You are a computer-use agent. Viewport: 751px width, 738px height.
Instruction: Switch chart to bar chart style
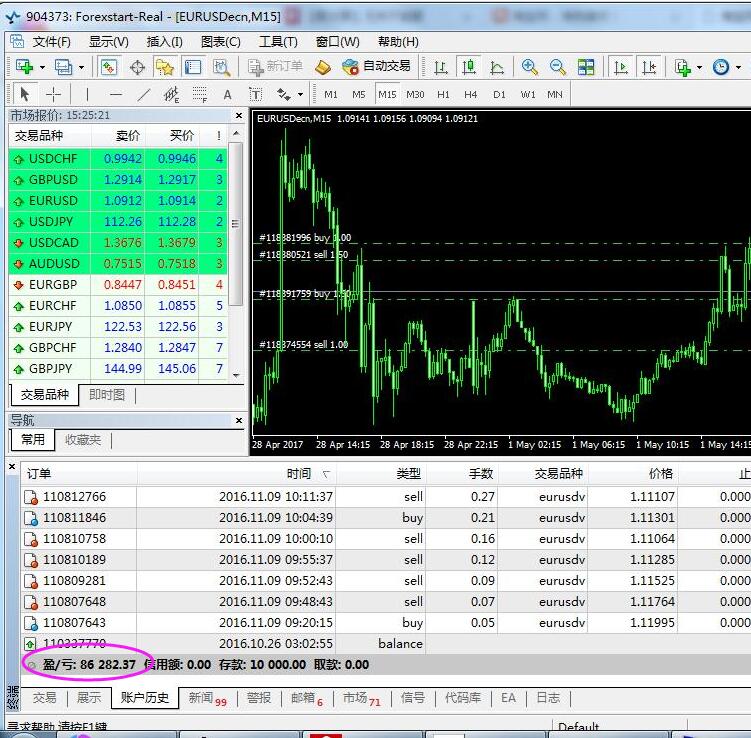click(x=441, y=67)
